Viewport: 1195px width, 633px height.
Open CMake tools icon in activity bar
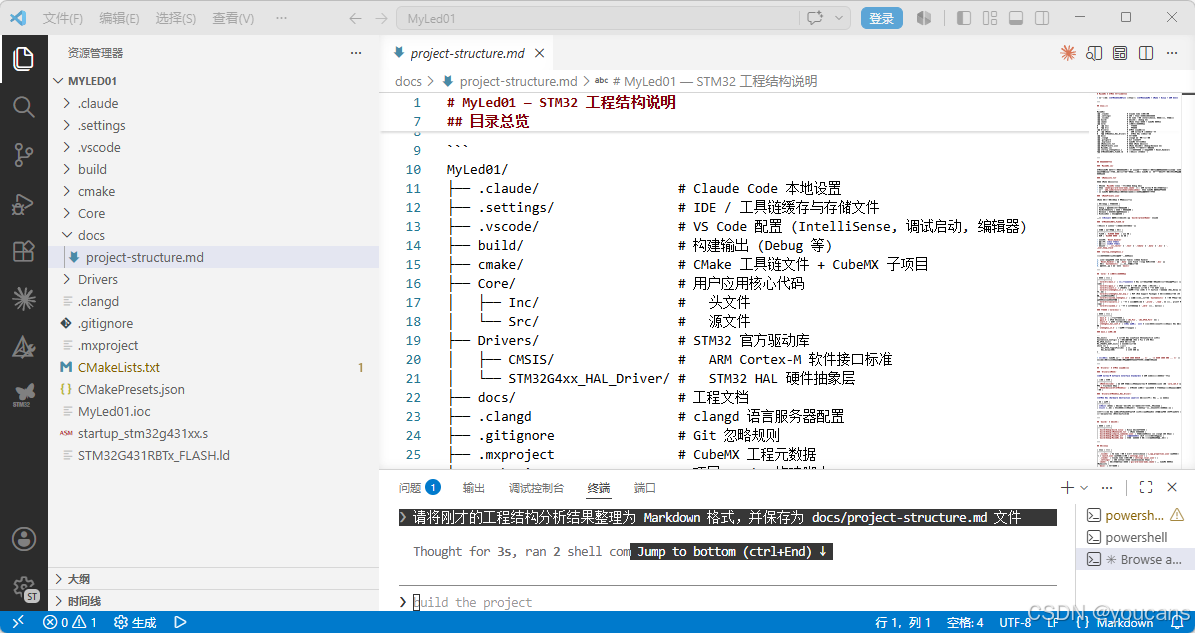(x=24, y=347)
